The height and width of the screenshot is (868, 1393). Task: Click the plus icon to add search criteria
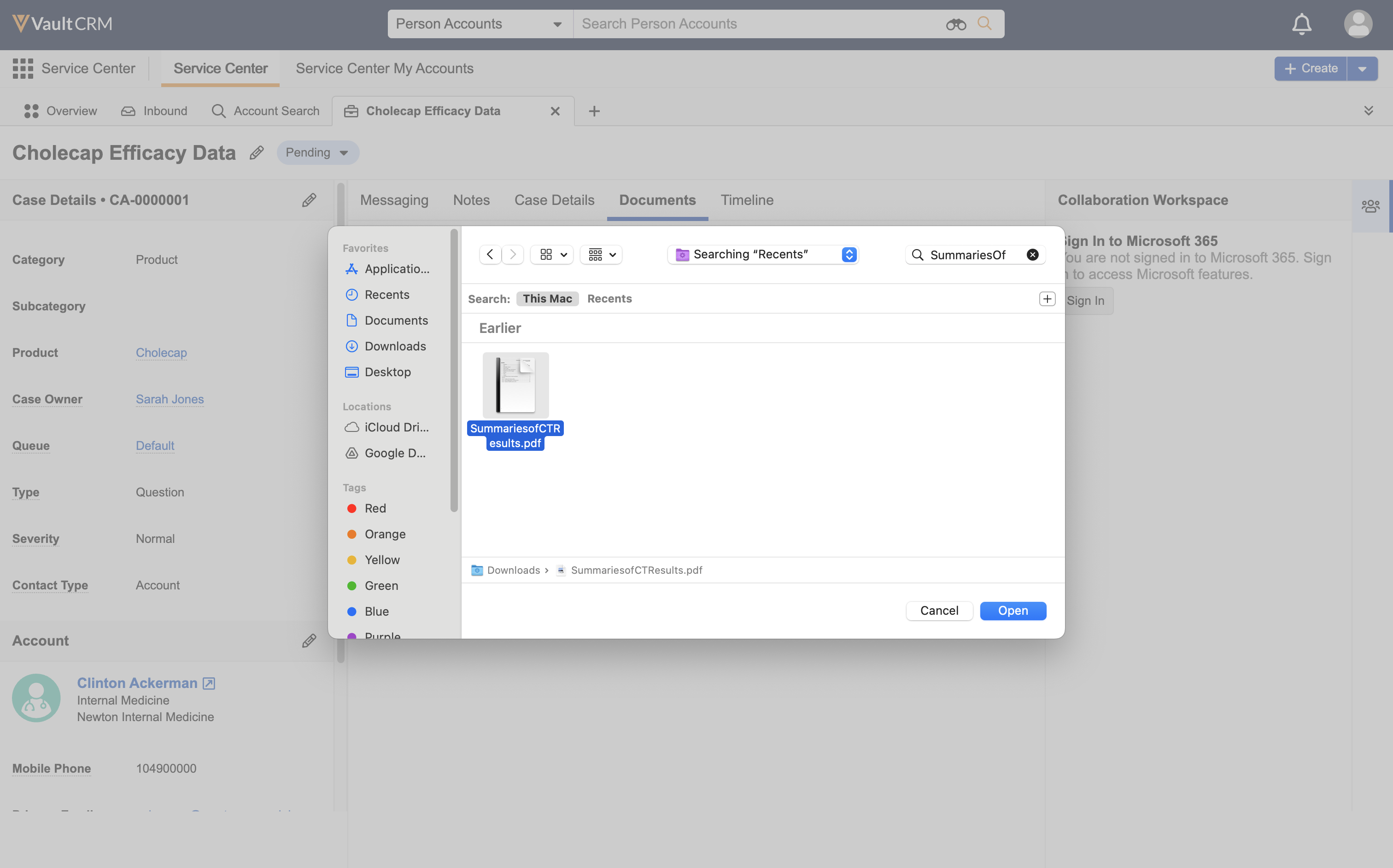click(x=1047, y=298)
